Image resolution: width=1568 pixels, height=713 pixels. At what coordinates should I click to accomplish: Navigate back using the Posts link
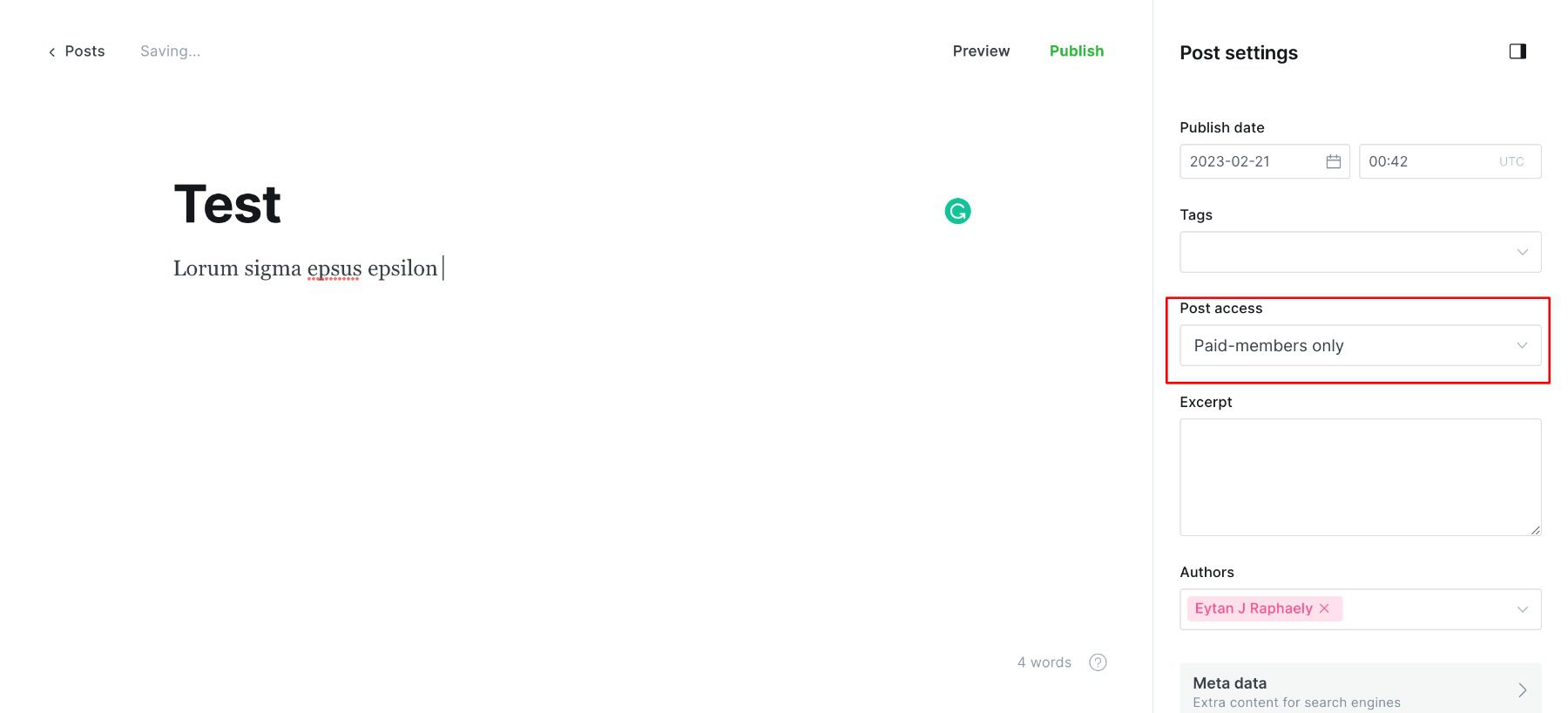[84, 51]
